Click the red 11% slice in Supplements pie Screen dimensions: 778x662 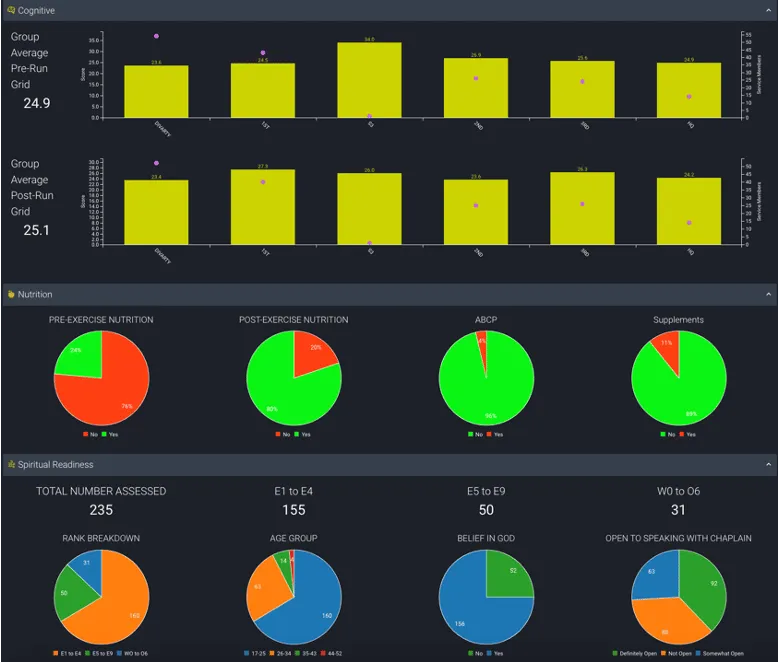[x=668, y=350]
